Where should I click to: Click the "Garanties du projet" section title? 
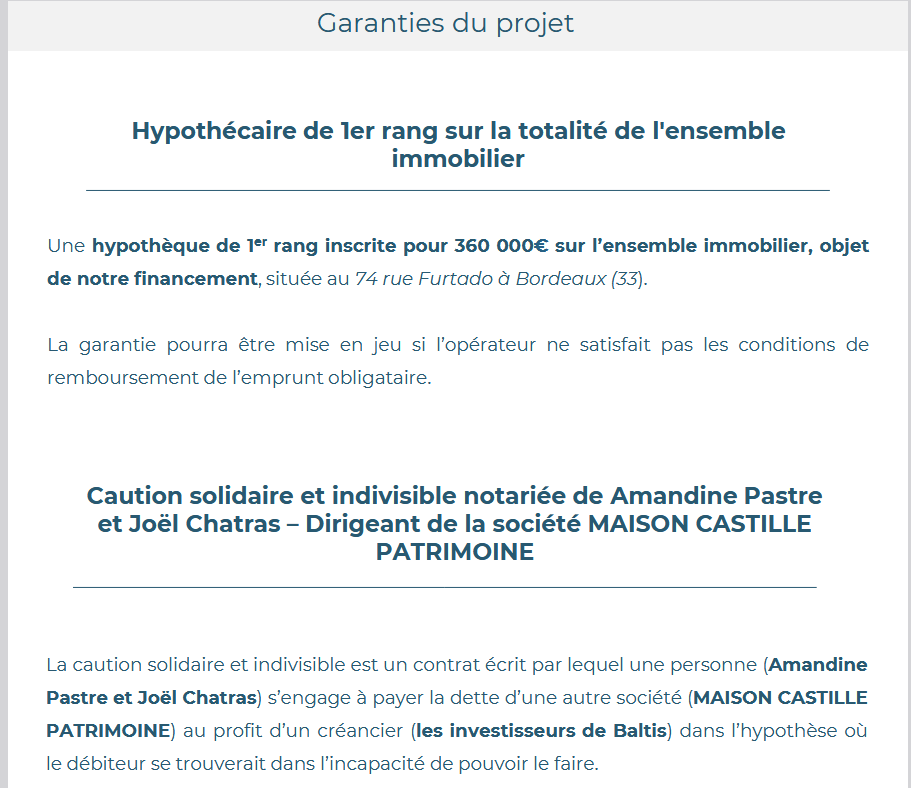pos(445,23)
